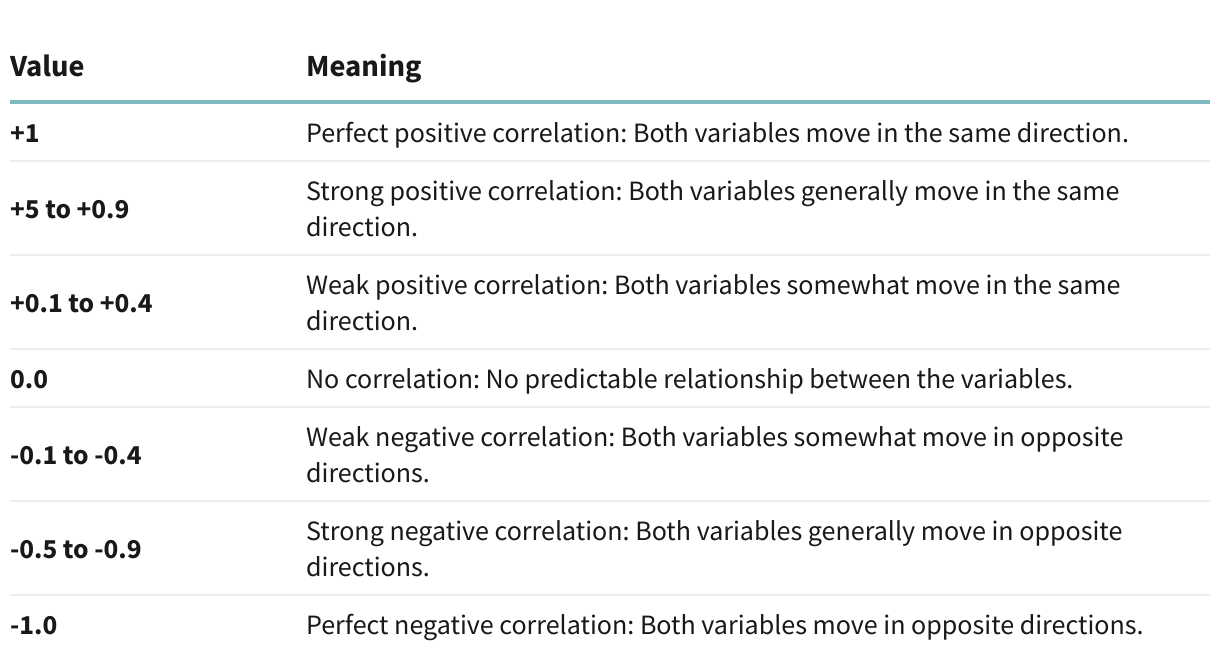This screenshot has height=662, width=1220.
Task: Click the Weak positive correlation description
Action: click(x=713, y=303)
